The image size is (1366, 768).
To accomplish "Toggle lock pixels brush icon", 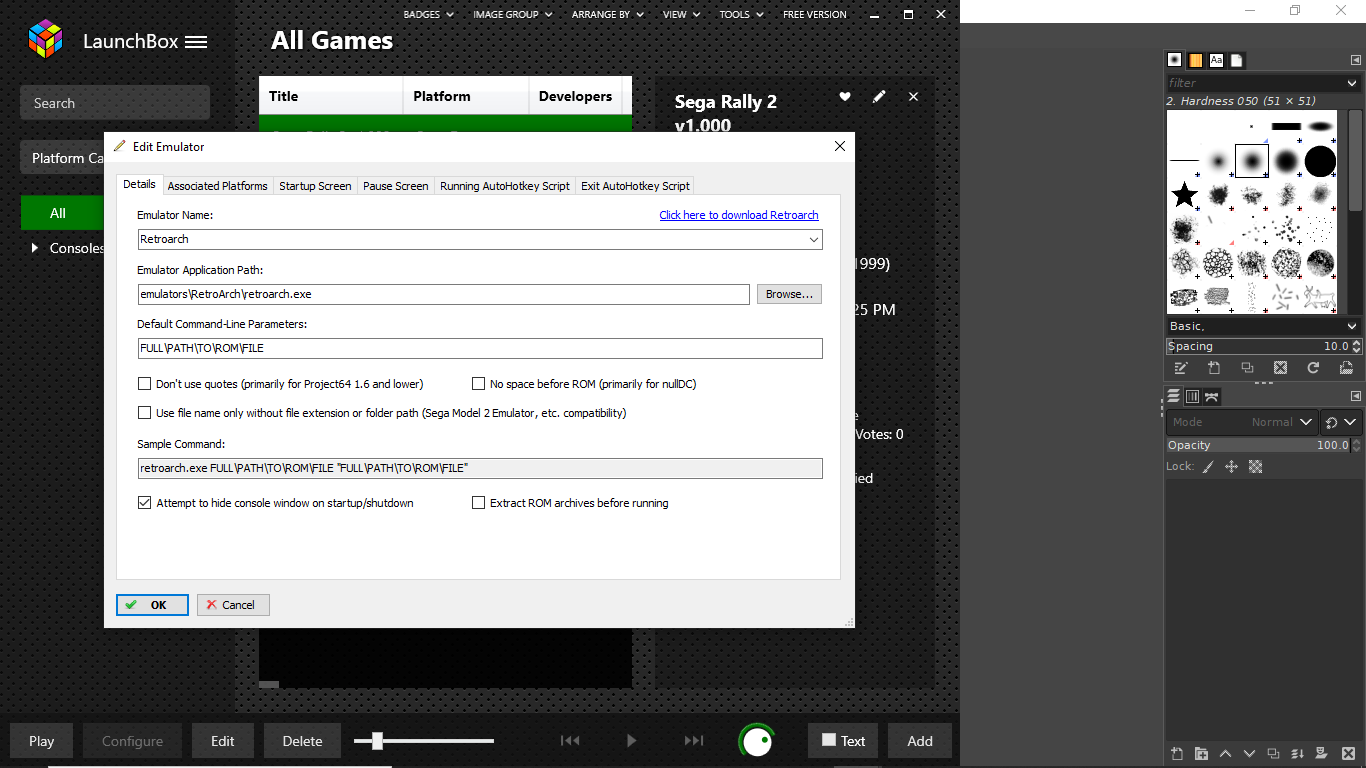I will click(x=1208, y=467).
